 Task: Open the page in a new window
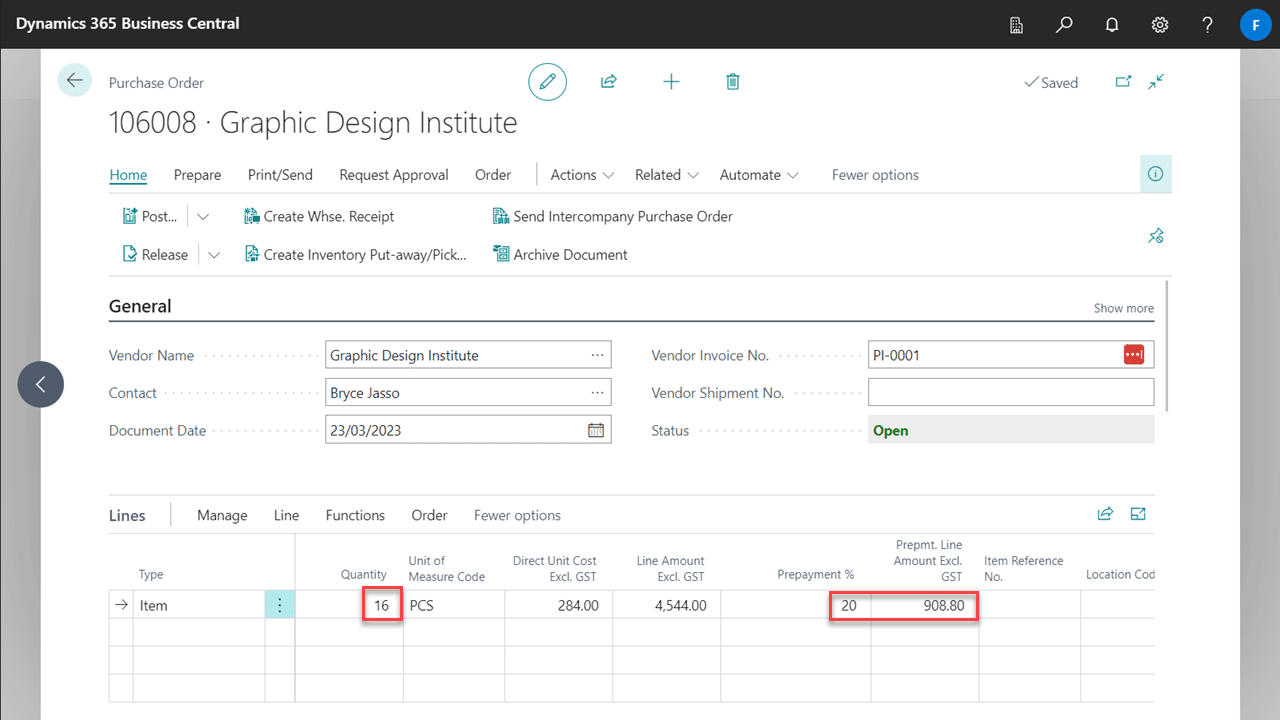coord(1123,82)
